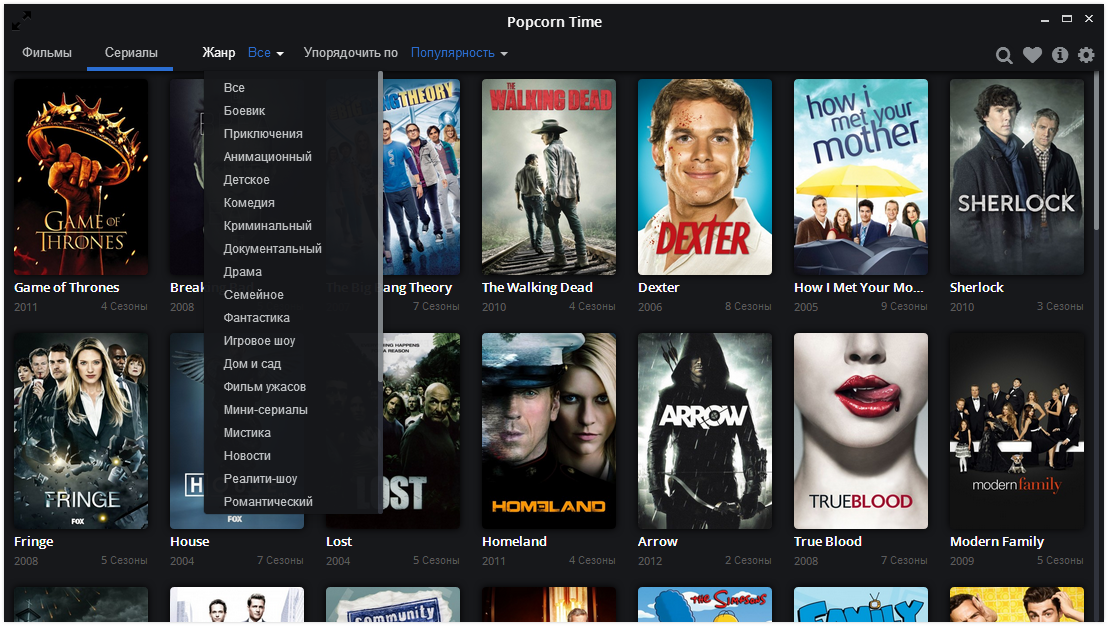
Task: Select genre Романтический
Action: 268,502
